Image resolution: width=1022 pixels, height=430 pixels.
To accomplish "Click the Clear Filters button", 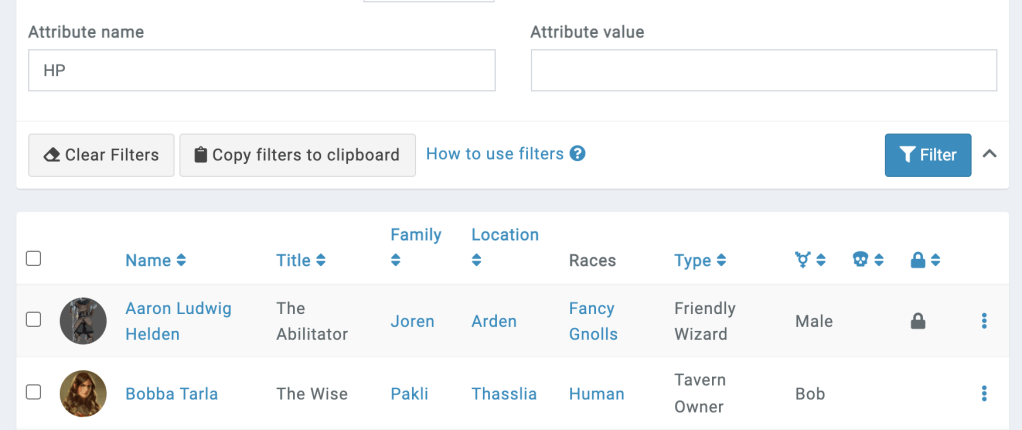I will pos(101,155).
